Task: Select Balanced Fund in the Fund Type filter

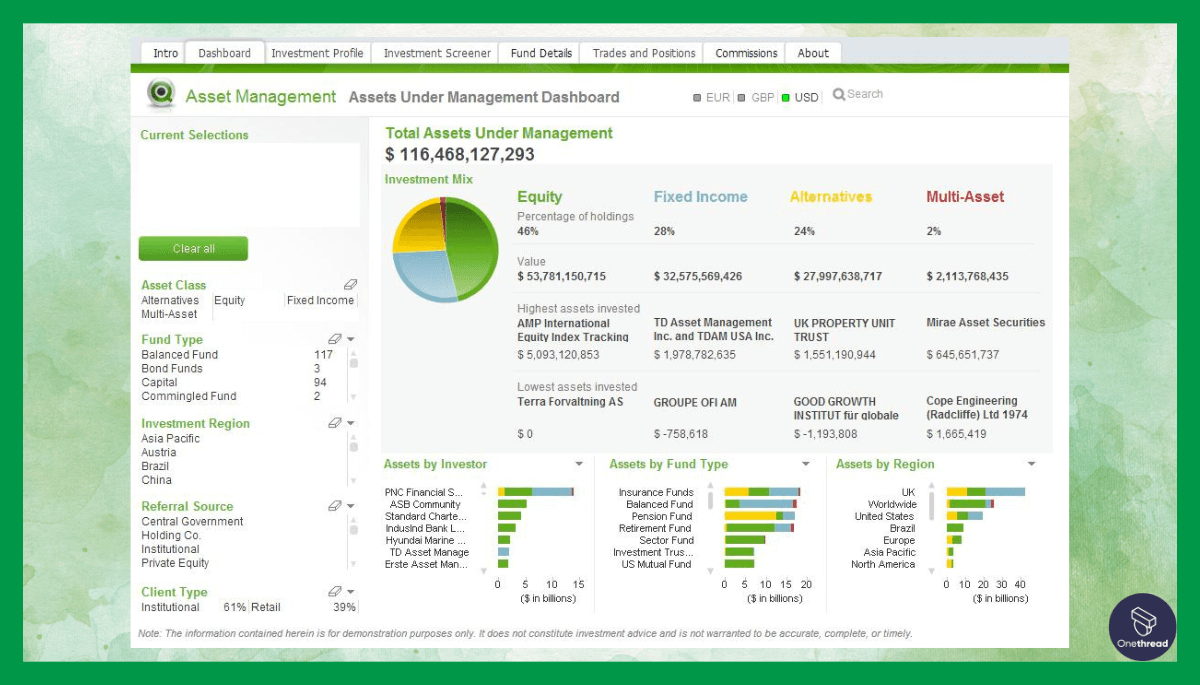Action: (179, 354)
